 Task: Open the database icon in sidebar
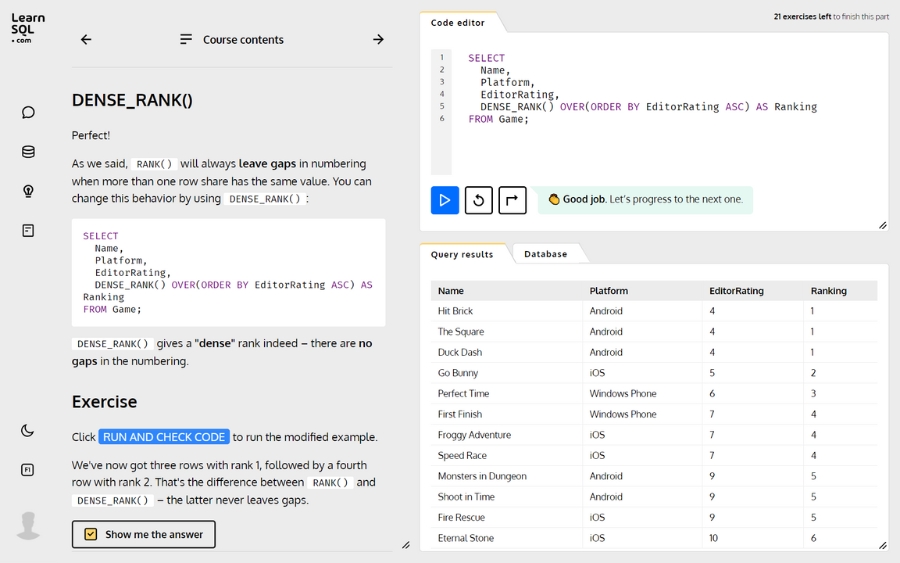(x=28, y=152)
